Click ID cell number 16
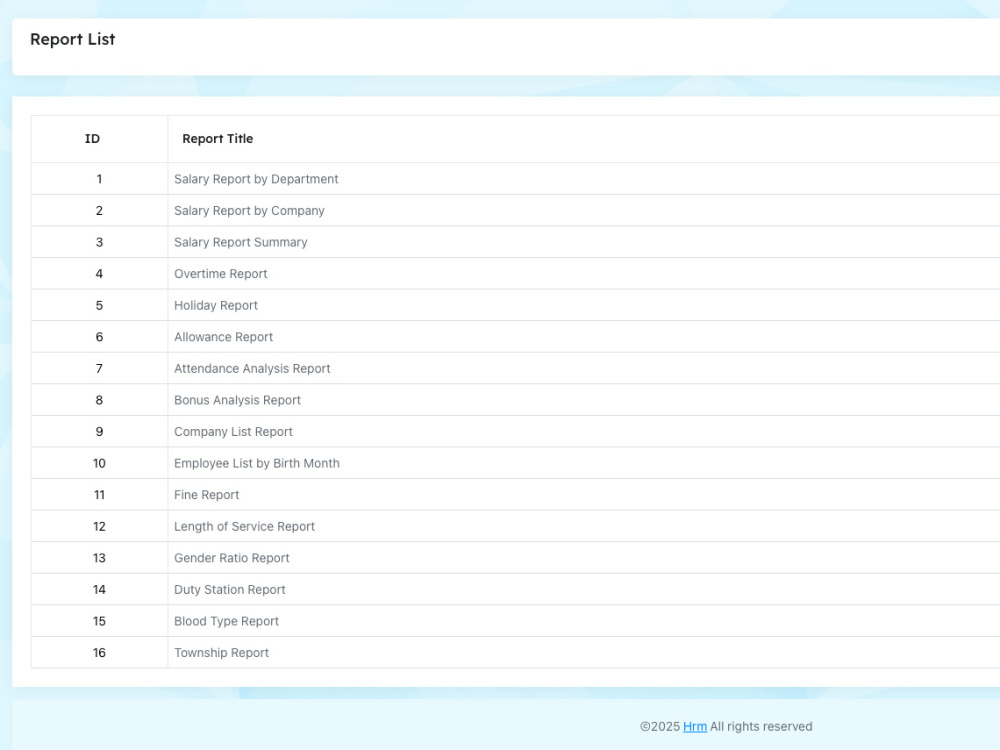The image size is (1000, 750). pos(99,652)
